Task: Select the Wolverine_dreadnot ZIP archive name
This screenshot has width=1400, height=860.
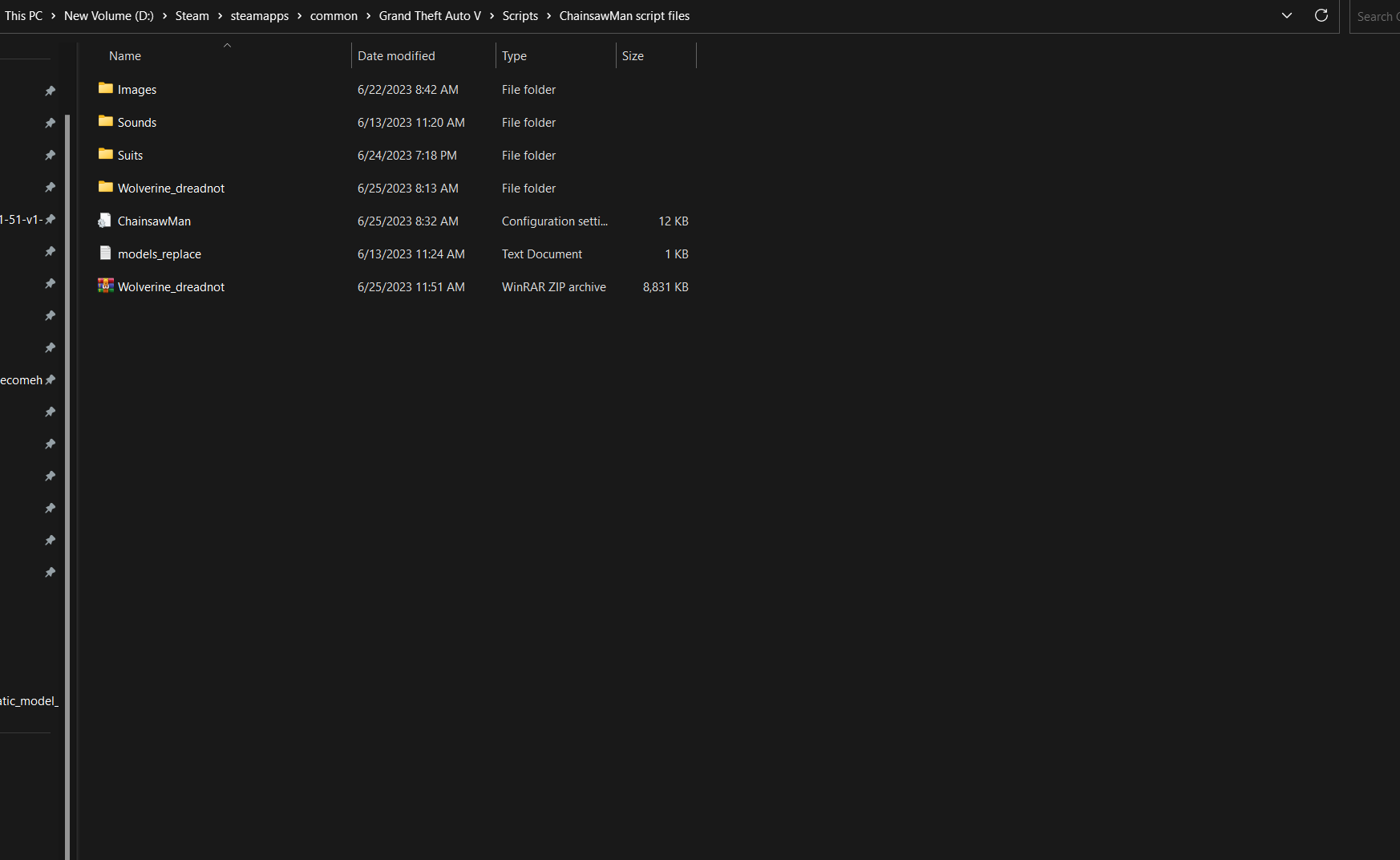Action: pyautogui.click(x=171, y=287)
